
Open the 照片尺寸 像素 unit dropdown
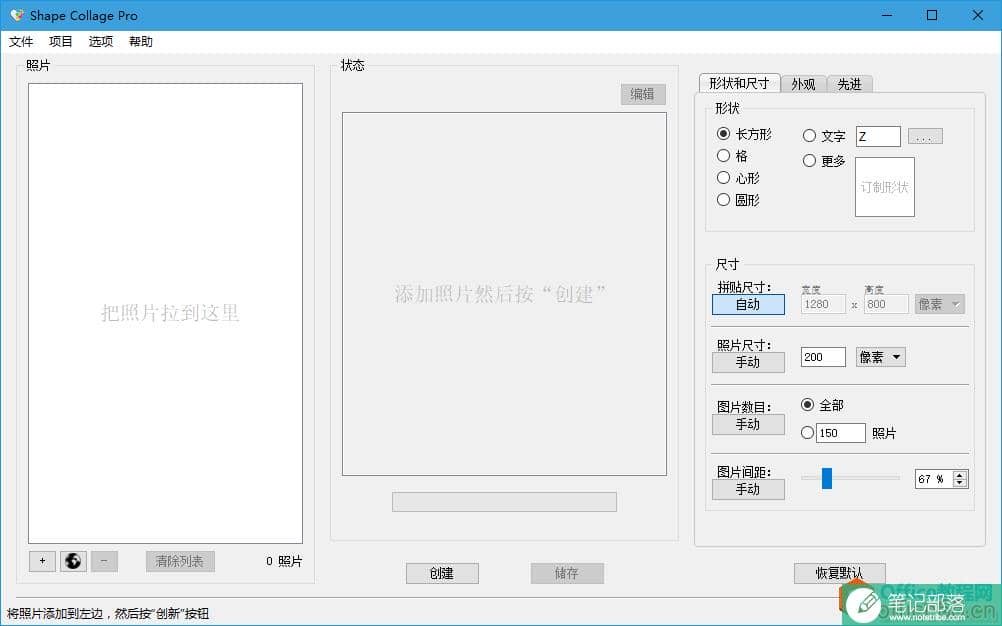click(x=881, y=356)
